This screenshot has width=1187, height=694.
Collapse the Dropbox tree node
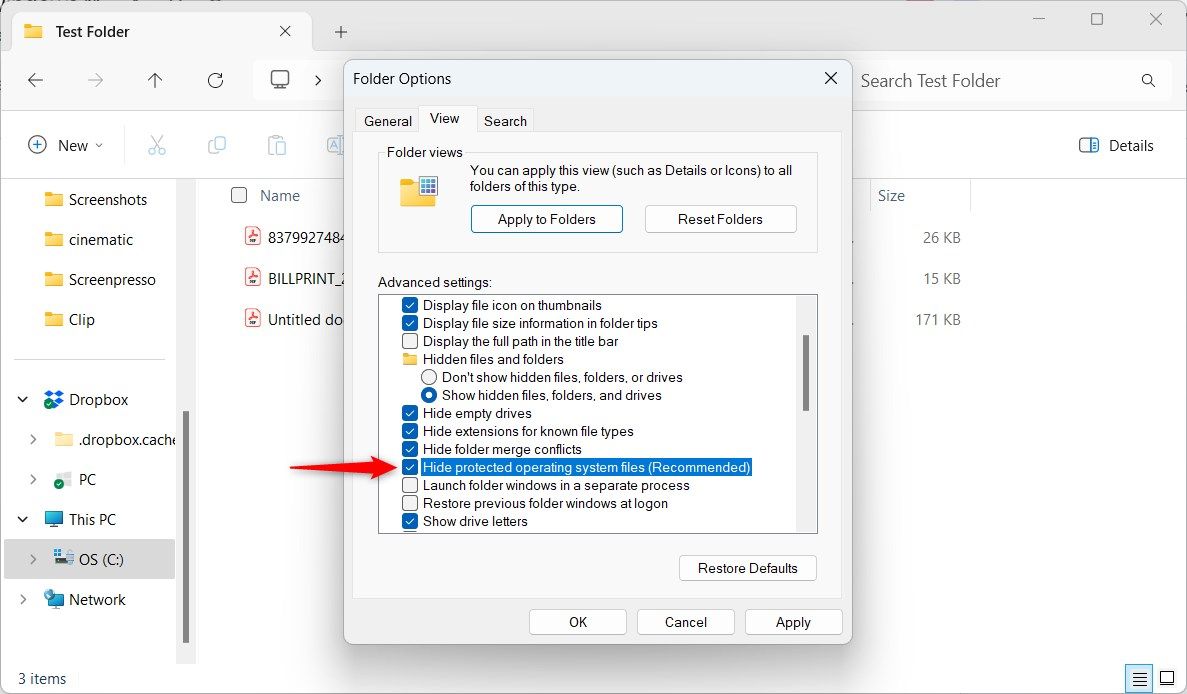coord(23,400)
